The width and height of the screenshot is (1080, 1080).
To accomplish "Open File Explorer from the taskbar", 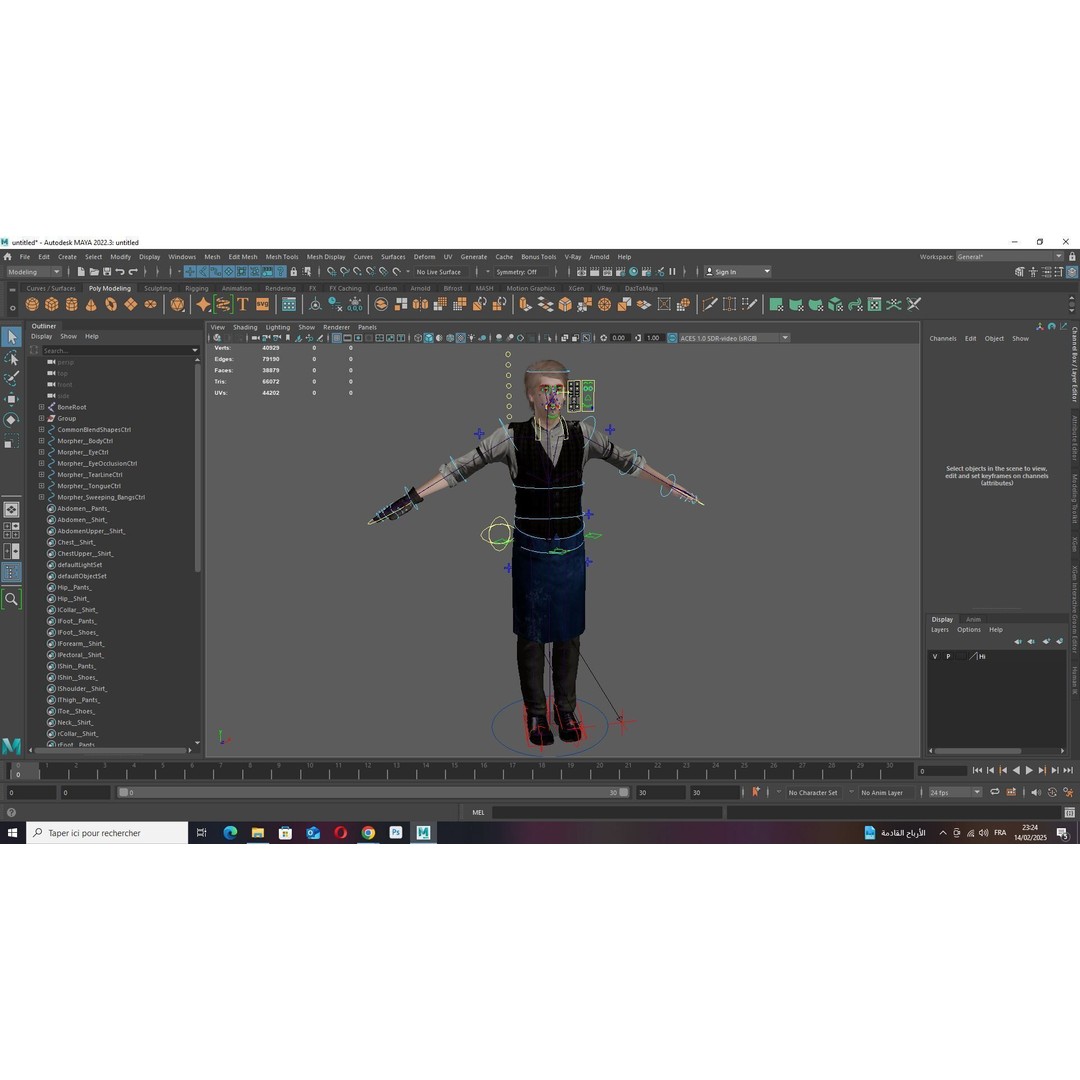I will coord(258,833).
